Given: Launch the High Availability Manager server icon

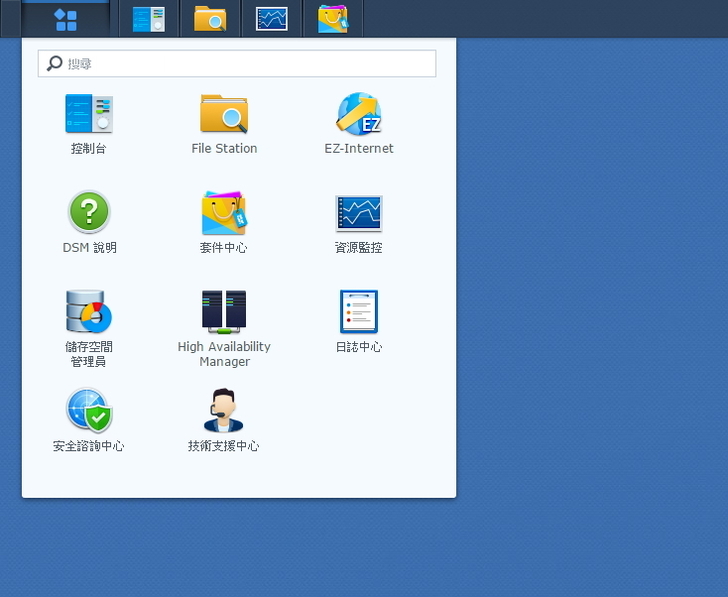Looking at the screenshot, I should tap(224, 312).
